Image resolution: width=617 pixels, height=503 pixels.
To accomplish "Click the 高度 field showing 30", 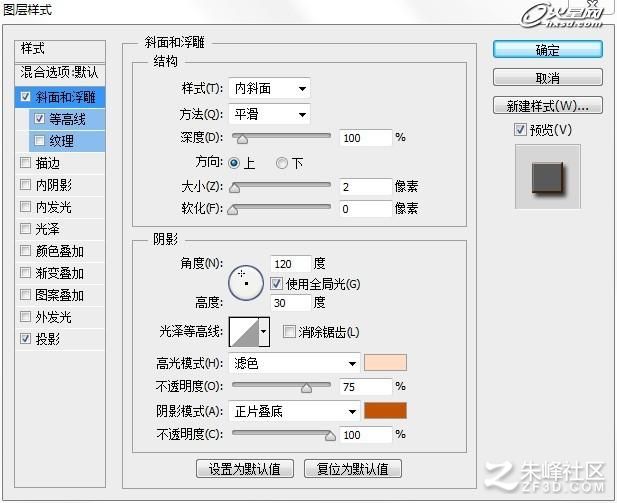I will pyautogui.click(x=290, y=303).
